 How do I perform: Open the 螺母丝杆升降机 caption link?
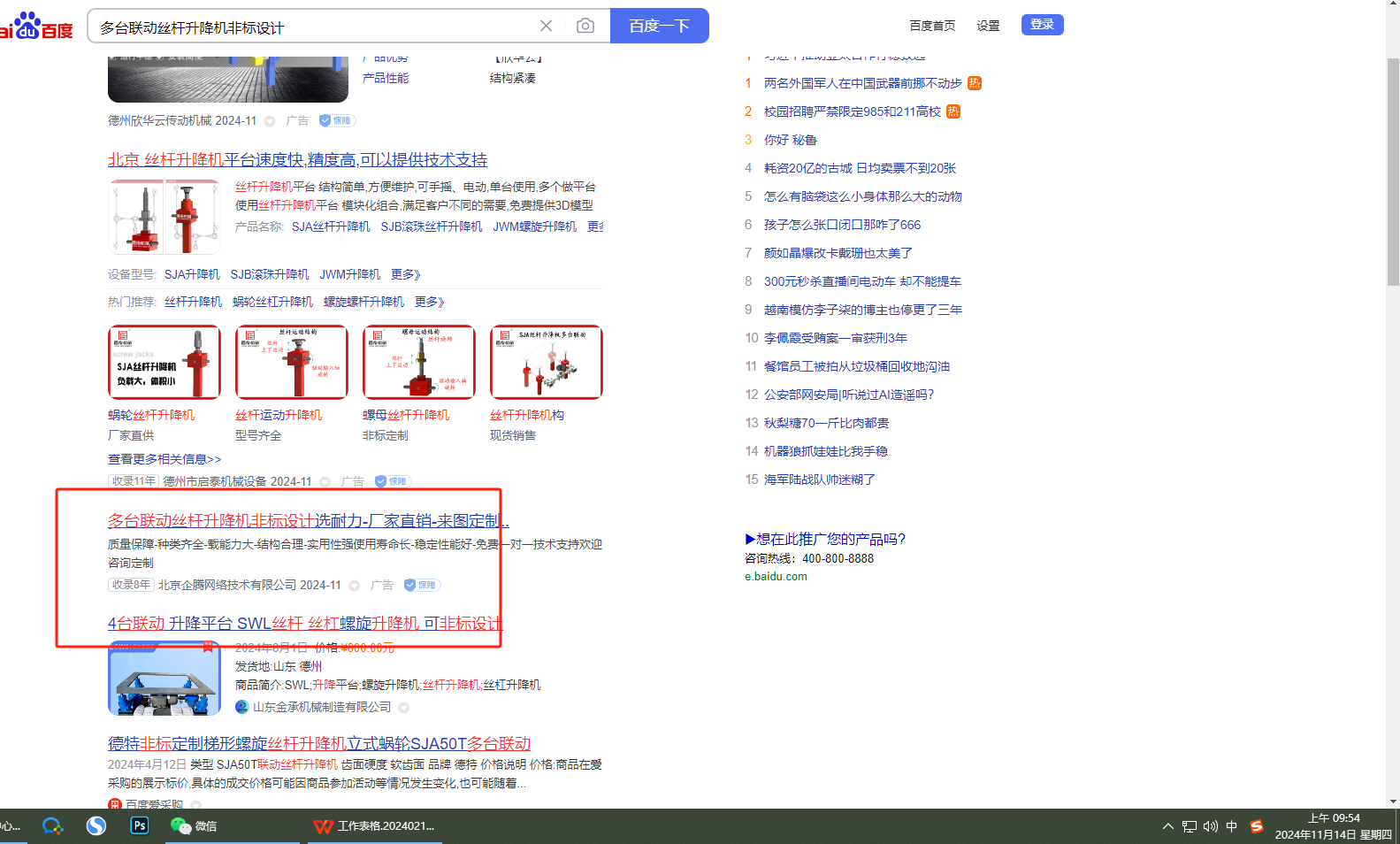[406, 415]
